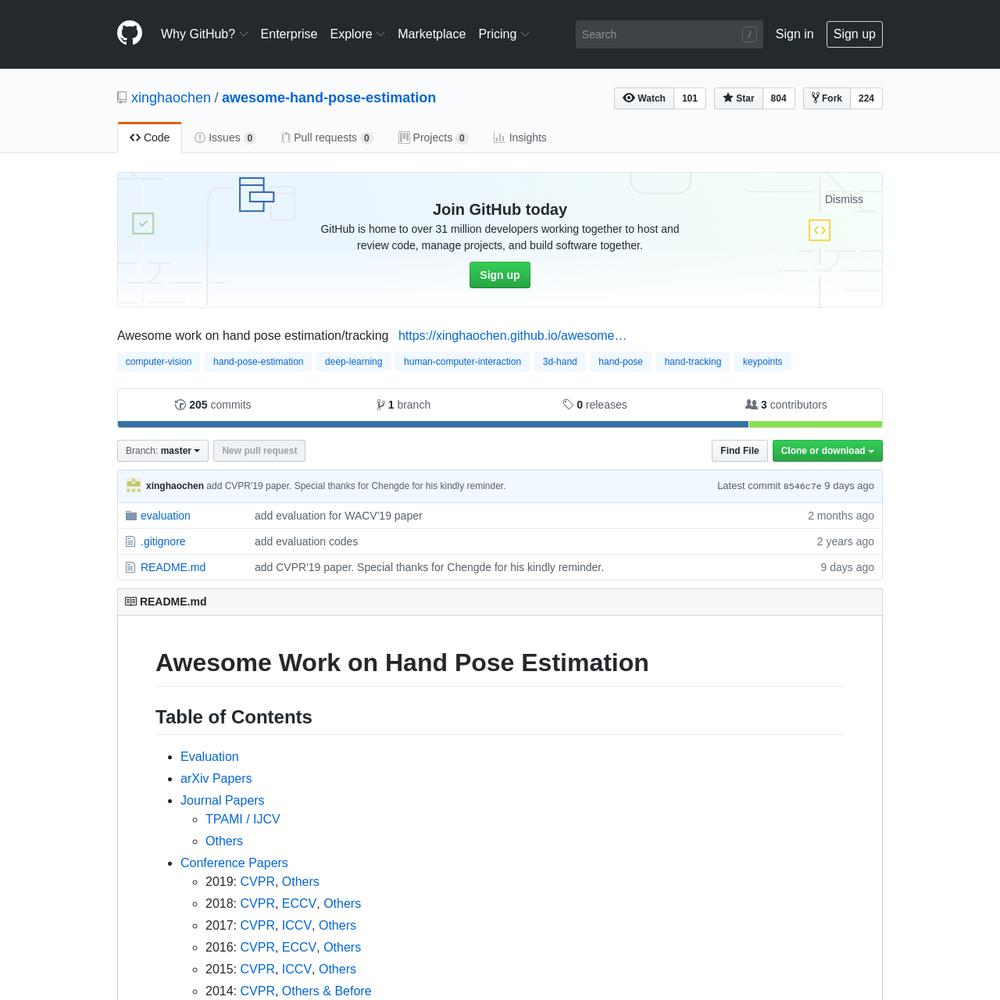The image size is (1000, 1000).
Task: Open latest commit hash 8546c7e
Action: pyautogui.click(x=802, y=486)
